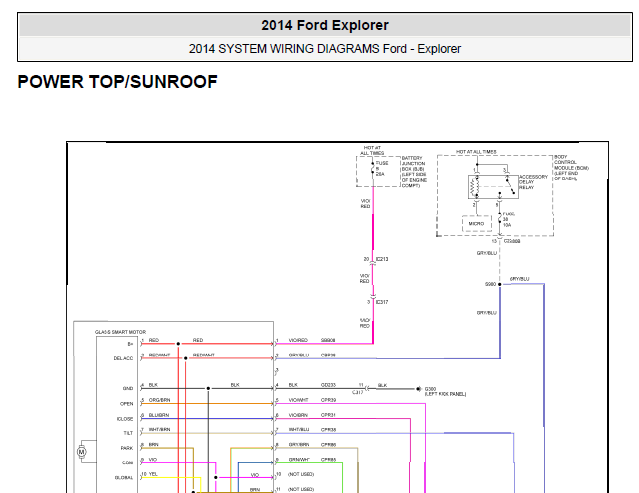Click the '2014 SYSTEM WIRING DIAGRAMS Ford - Explorer' subtitle
The height and width of the screenshot is (493, 639).
pos(325,49)
